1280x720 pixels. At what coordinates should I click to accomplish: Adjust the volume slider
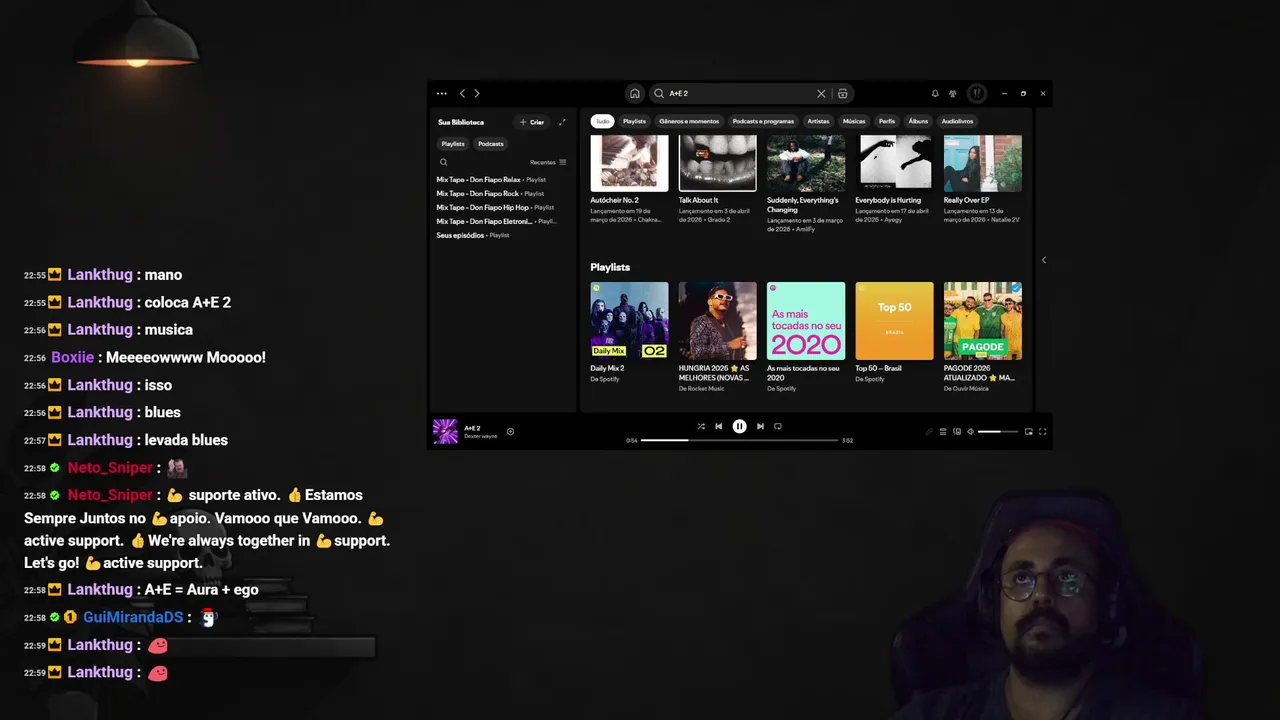click(x=998, y=432)
